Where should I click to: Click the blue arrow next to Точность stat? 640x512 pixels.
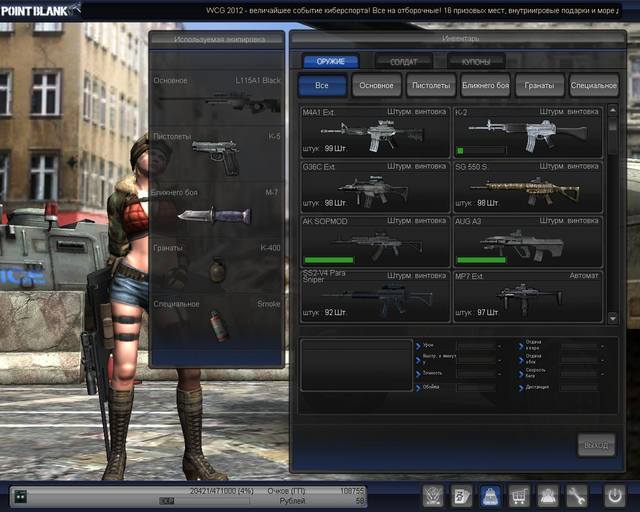click(418, 374)
